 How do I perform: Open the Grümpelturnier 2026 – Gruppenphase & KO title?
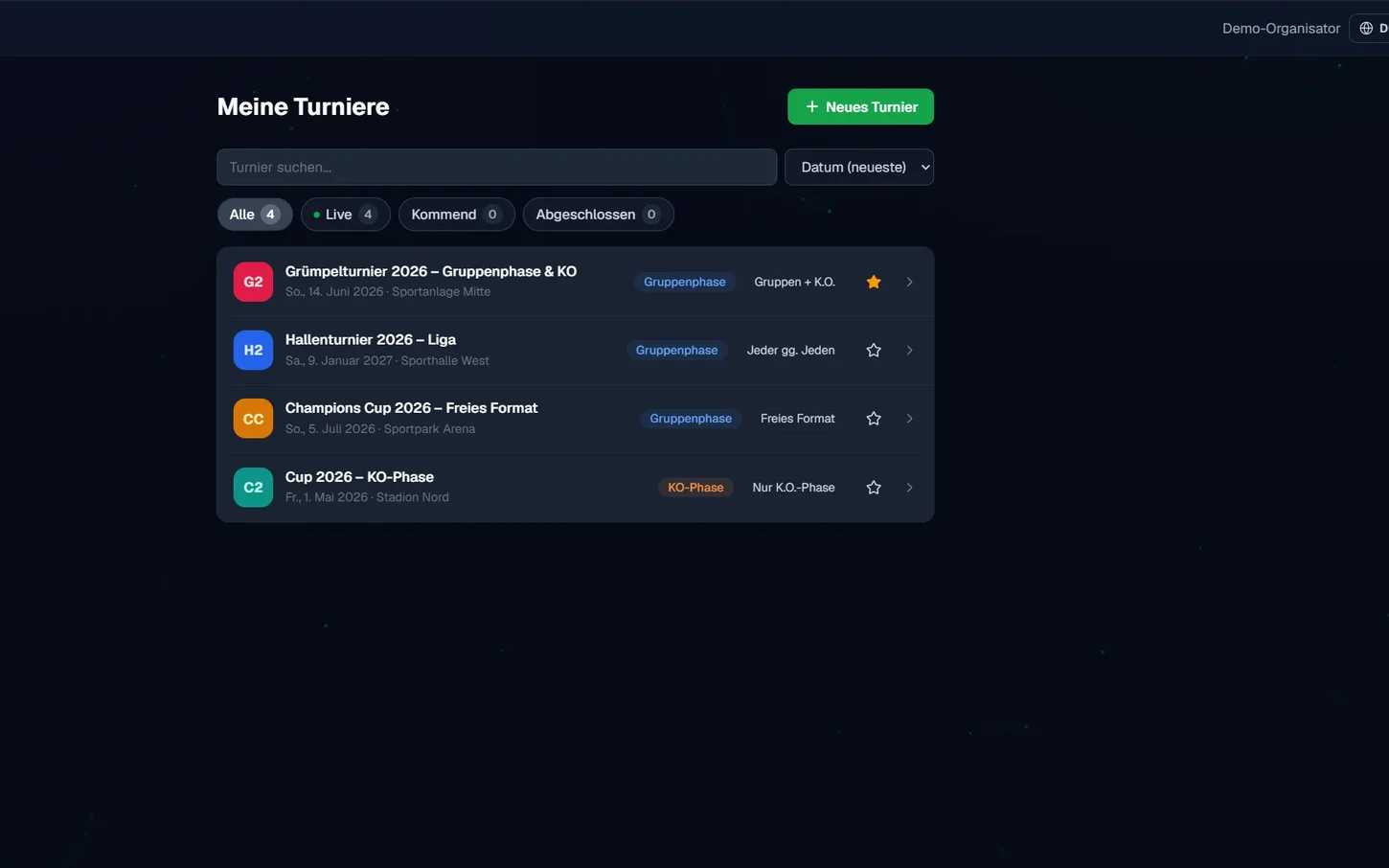coord(431,271)
